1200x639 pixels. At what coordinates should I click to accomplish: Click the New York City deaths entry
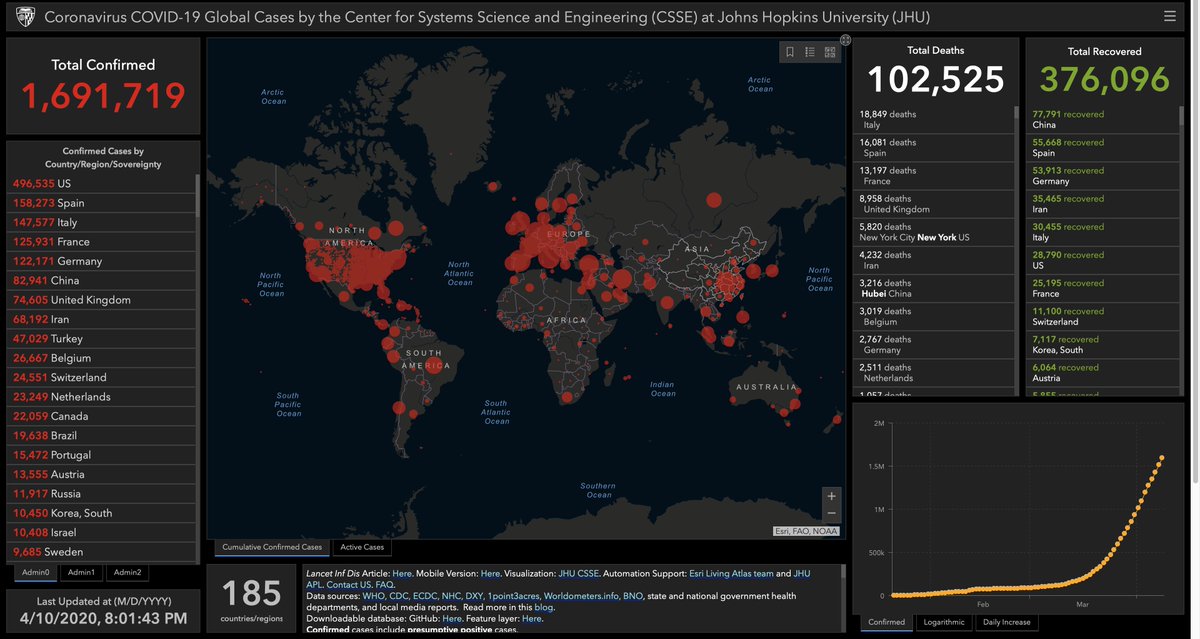934,232
